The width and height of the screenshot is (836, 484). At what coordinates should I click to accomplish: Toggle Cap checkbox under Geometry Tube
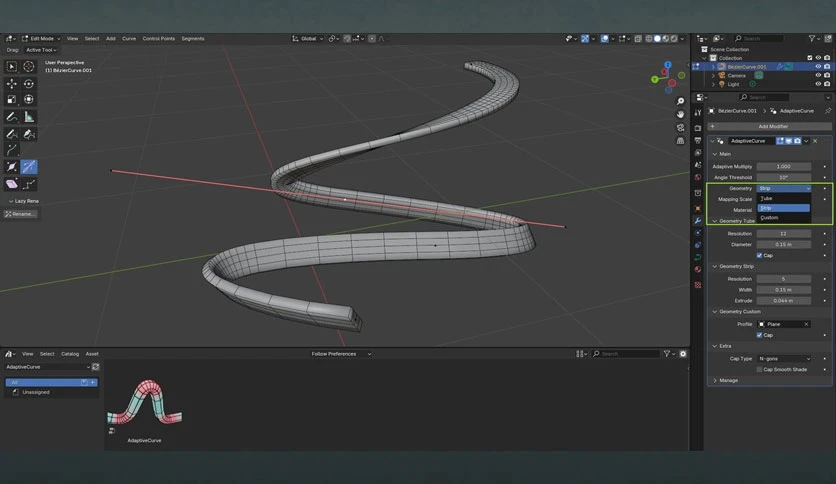[759, 255]
